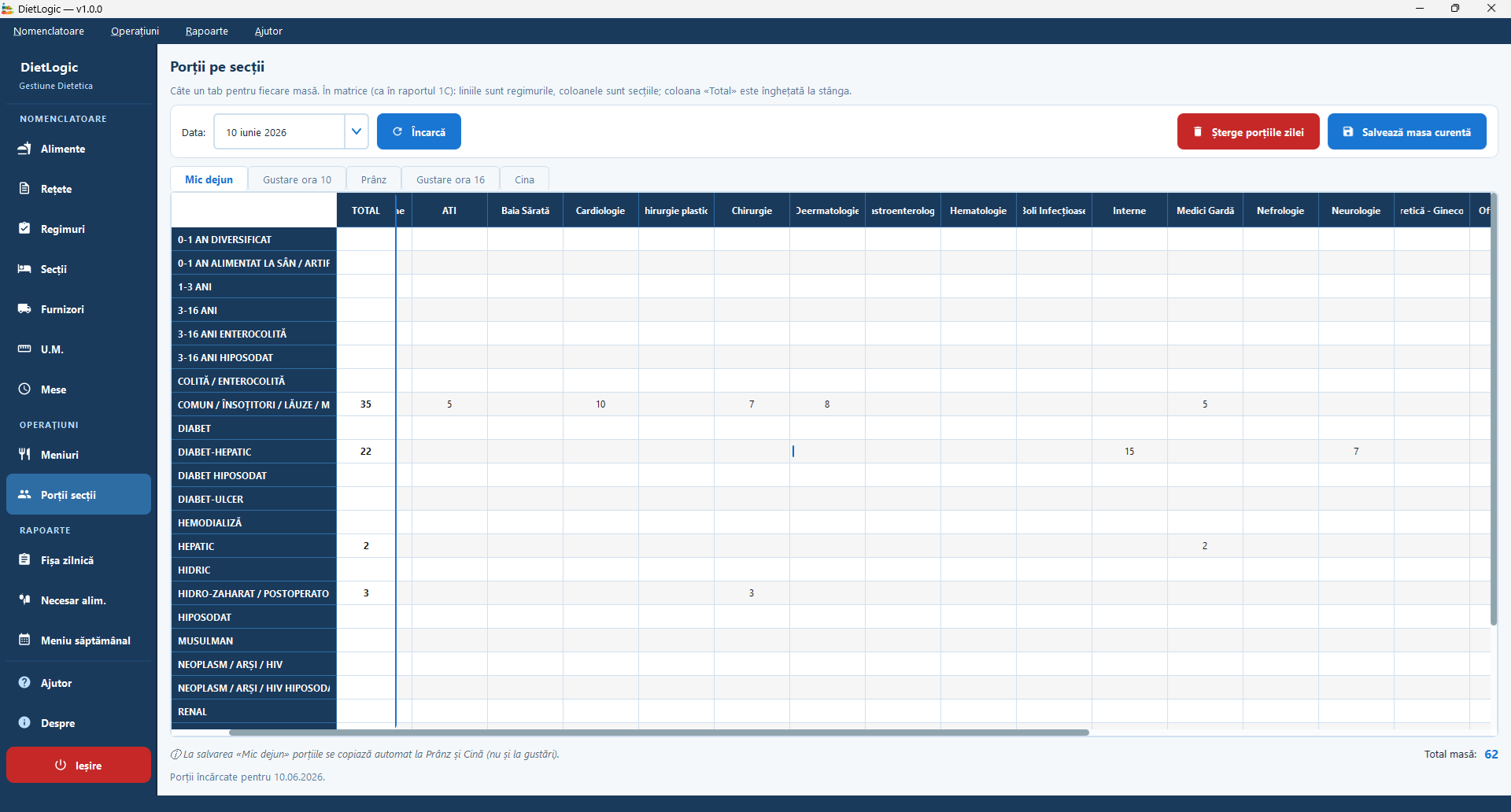Click Salvează masa curentă button
Viewport: 1511px width, 812px height.
[x=1406, y=131]
